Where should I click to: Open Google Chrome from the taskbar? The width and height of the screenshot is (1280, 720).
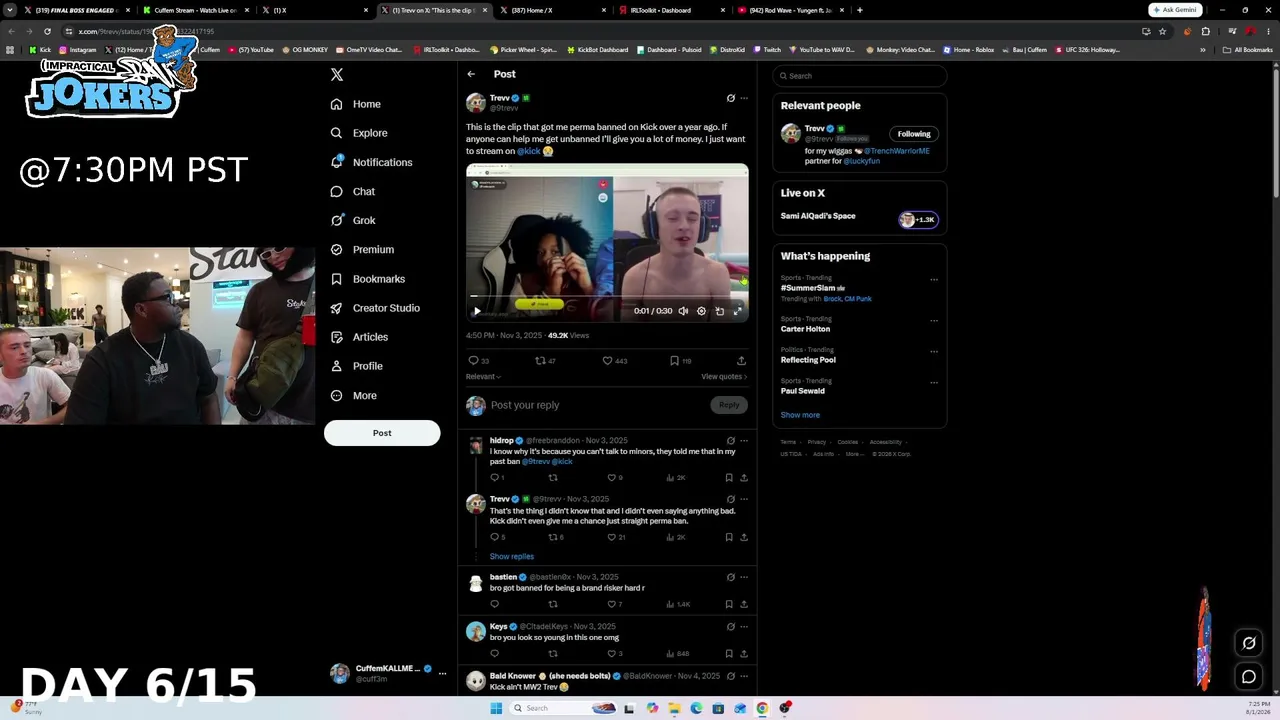click(762, 708)
